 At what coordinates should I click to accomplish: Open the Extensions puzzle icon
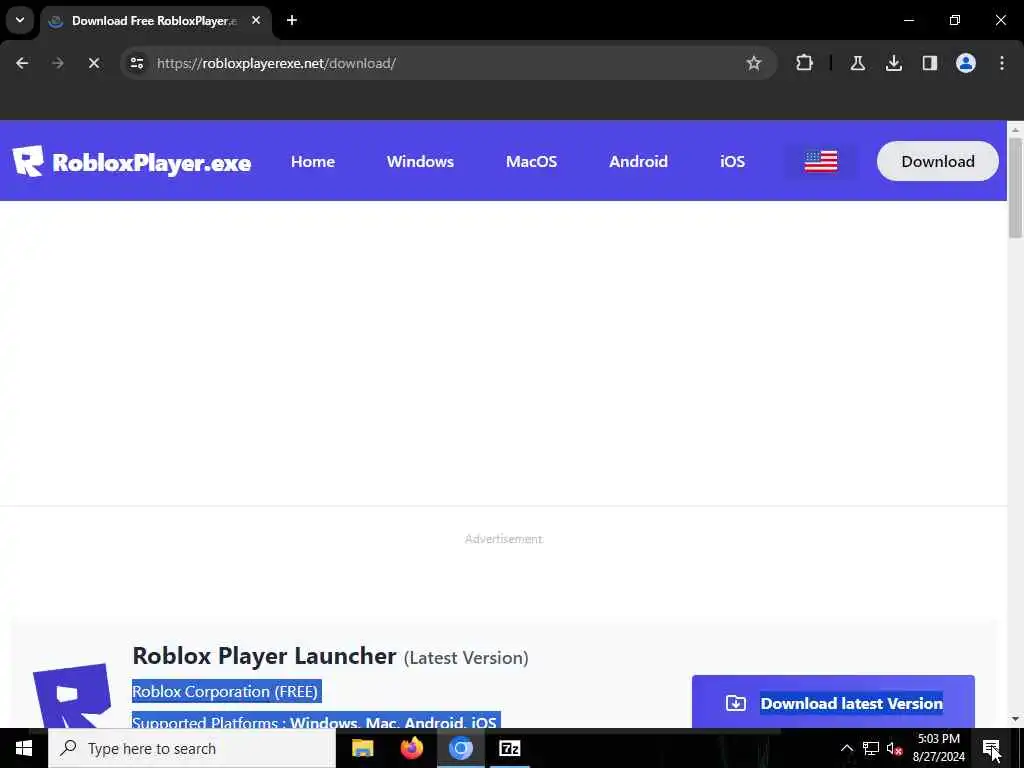tap(805, 63)
